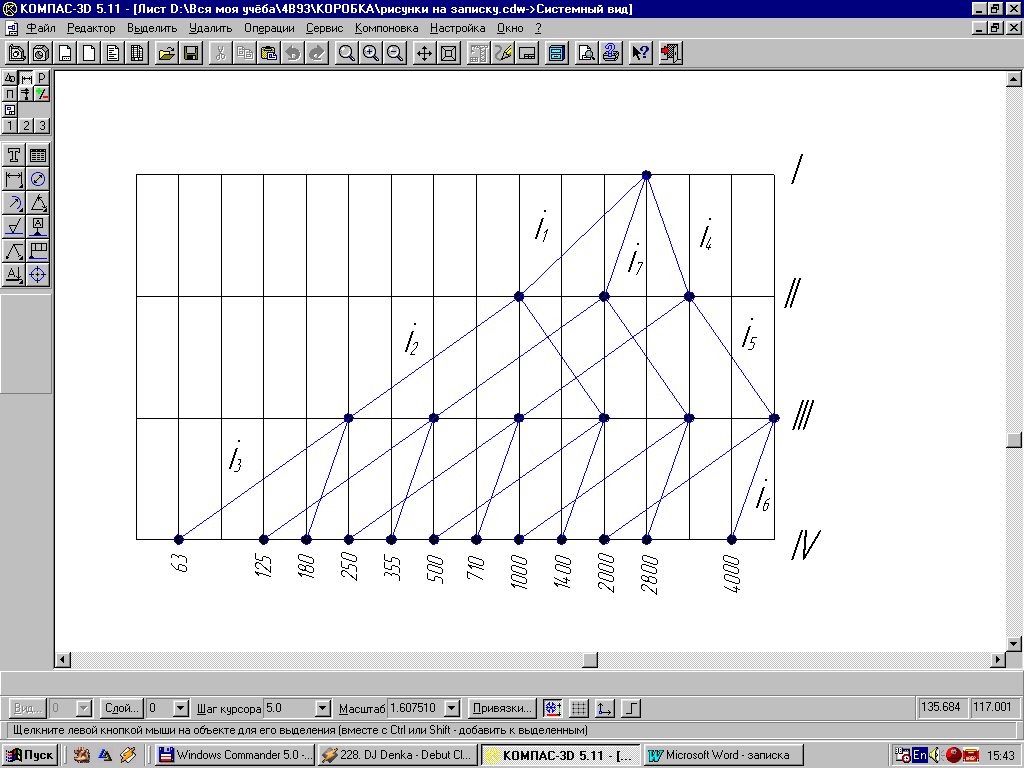The width and height of the screenshot is (1024, 768).
Task: Select the diameter dimension tool
Action: (x=38, y=179)
